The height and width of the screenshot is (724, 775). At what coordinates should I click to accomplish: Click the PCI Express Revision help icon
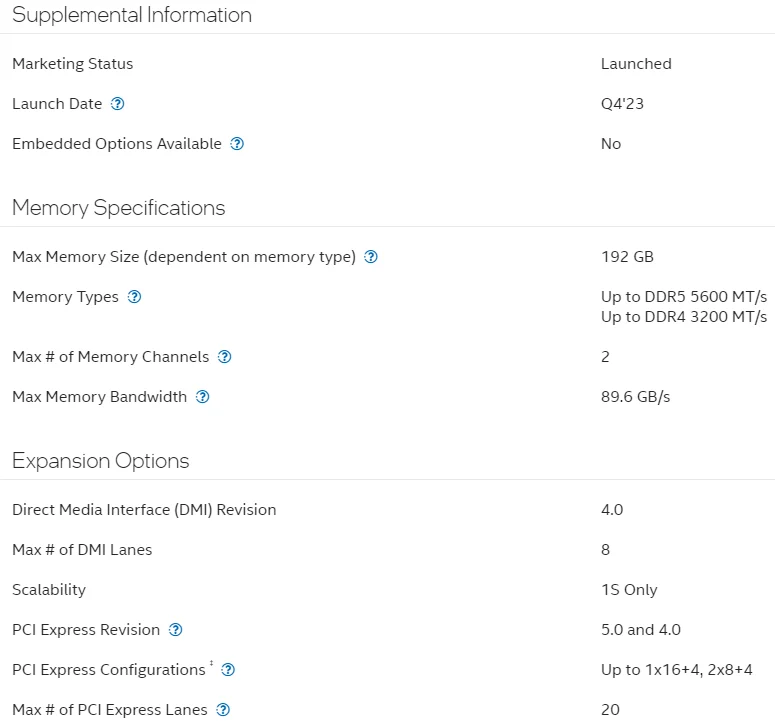[176, 630]
